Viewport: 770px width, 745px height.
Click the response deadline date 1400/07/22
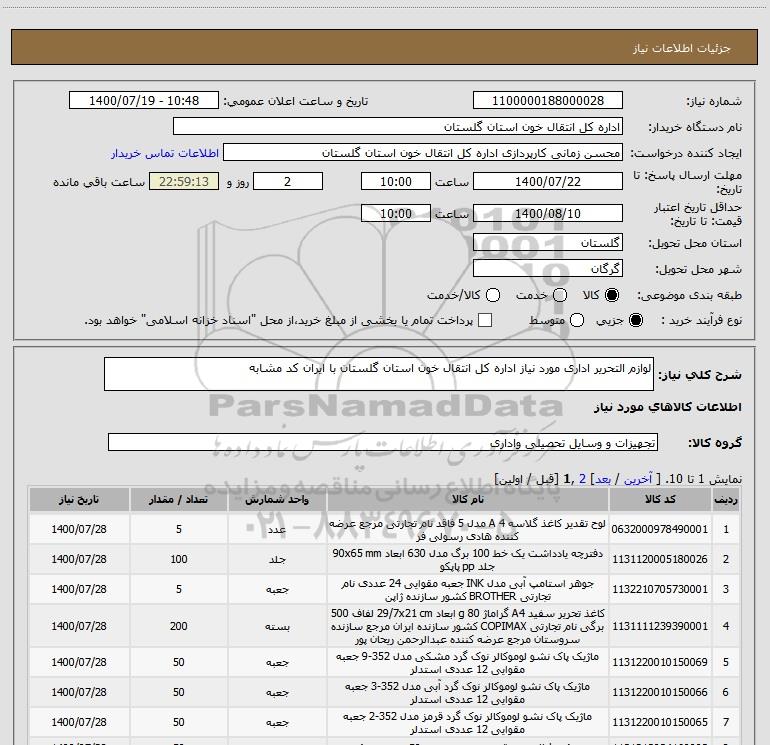(548, 181)
